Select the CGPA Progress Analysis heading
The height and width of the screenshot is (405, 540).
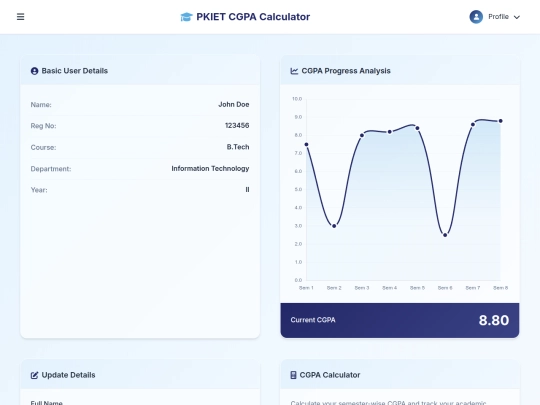click(346, 71)
